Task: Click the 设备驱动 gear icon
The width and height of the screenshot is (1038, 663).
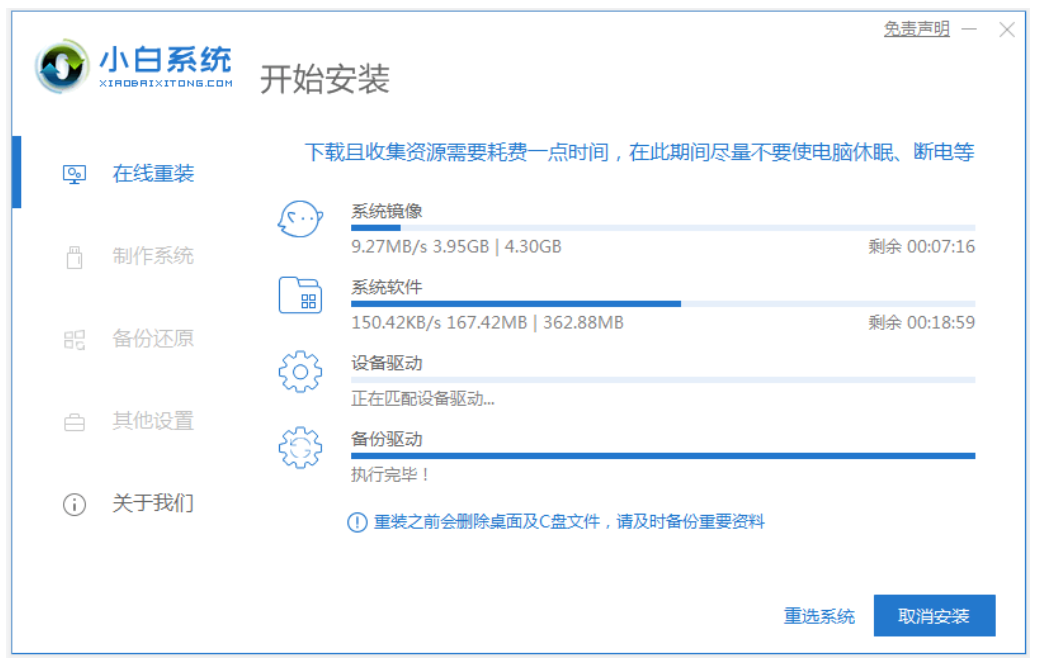Action: pos(300,372)
